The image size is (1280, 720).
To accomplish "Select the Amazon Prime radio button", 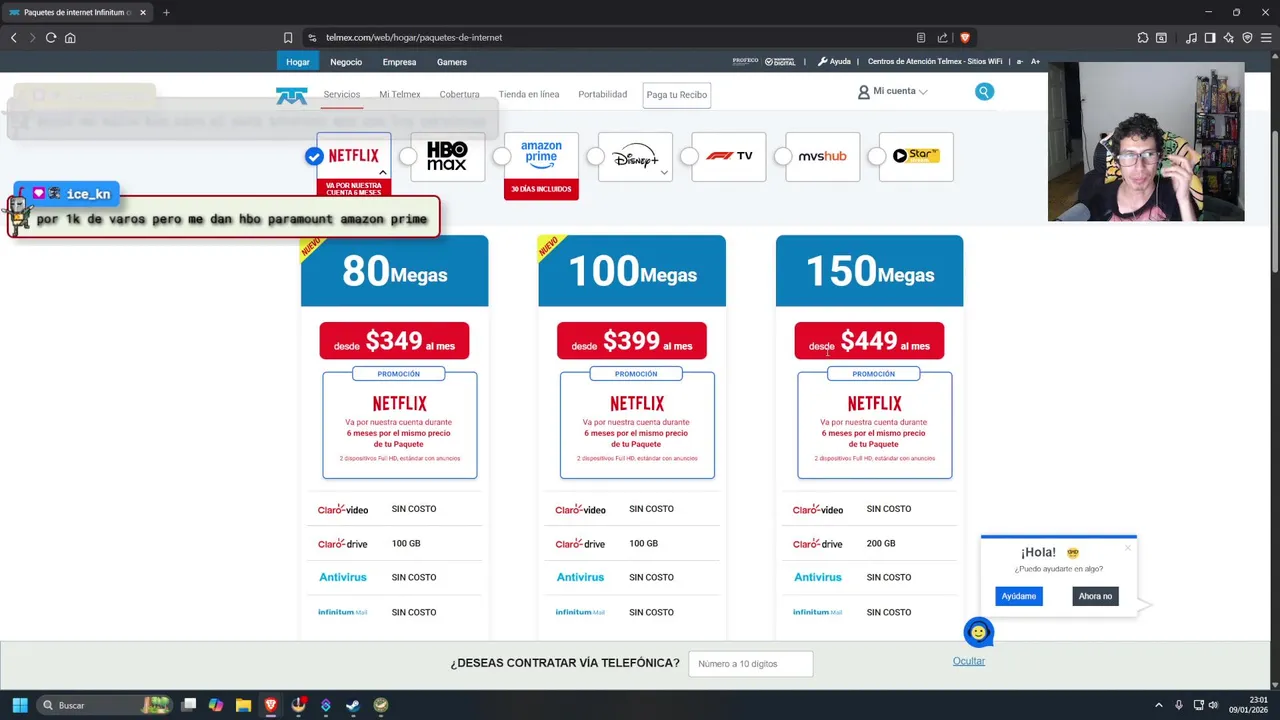I will coord(502,156).
